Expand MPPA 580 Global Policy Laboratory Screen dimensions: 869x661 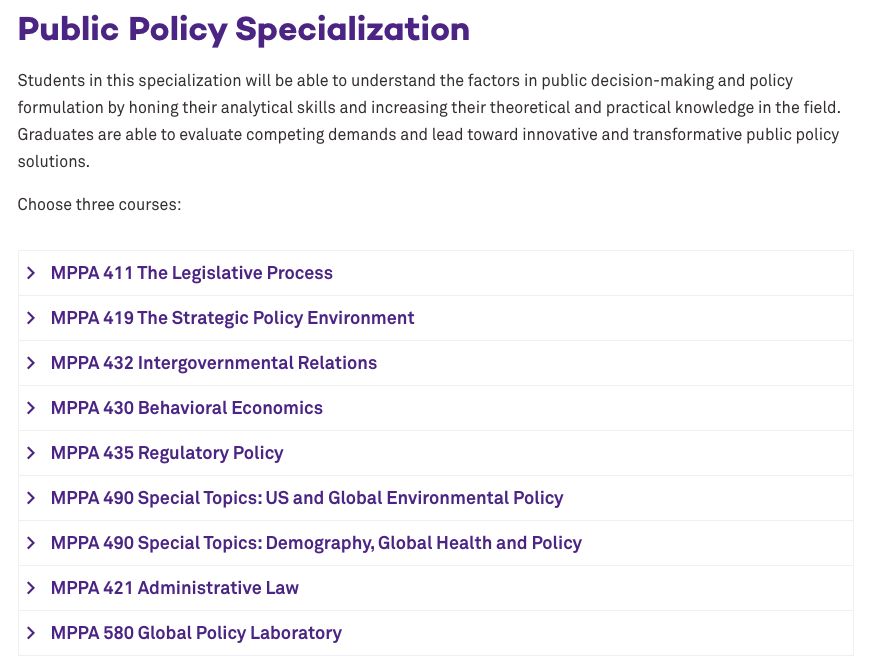tap(196, 633)
